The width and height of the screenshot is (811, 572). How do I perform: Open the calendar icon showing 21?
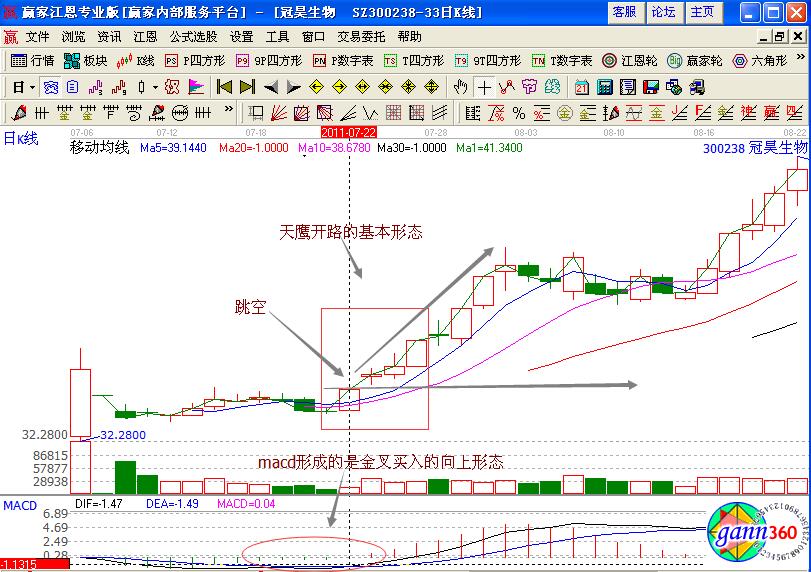[583, 86]
